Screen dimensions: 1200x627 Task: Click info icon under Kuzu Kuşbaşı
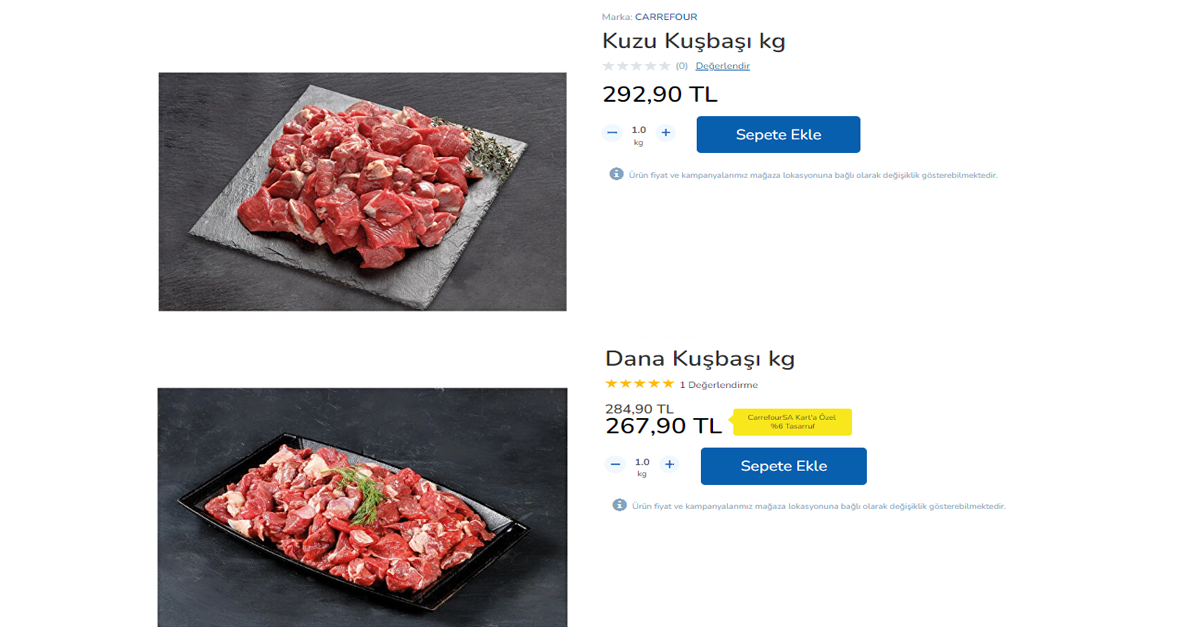point(616,174)
